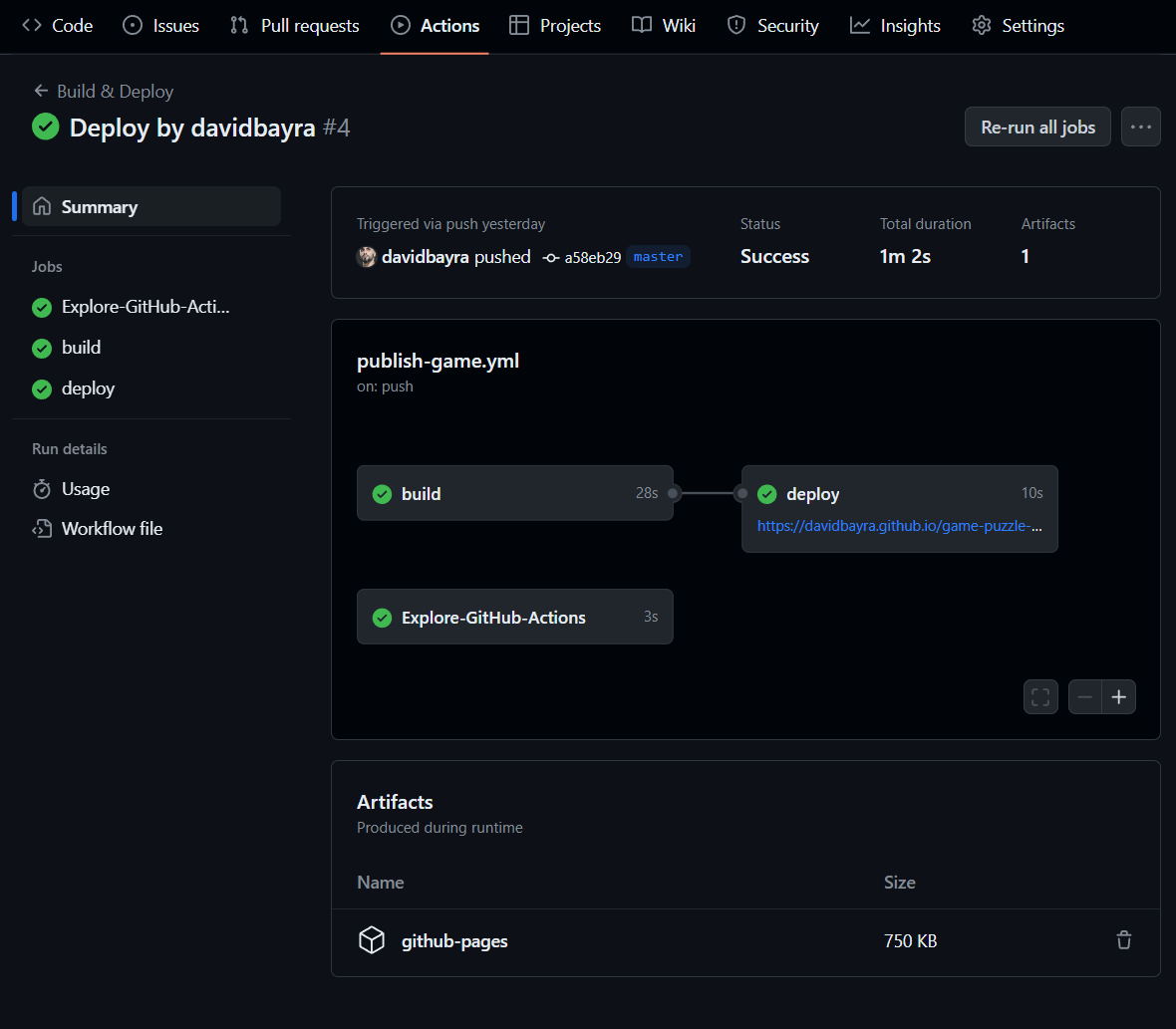Click the Issues circle icon in nav

tap(132, 26)
